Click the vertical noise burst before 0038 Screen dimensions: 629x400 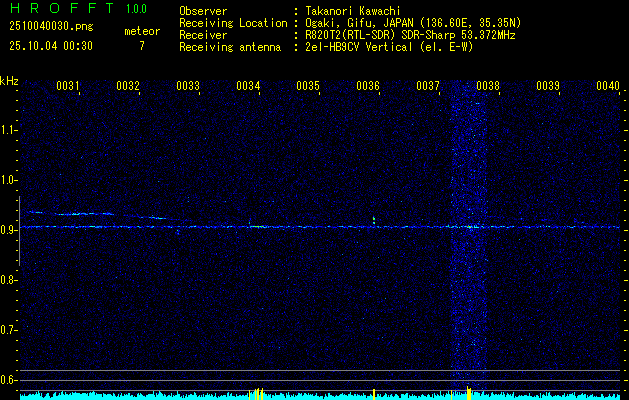469,237
